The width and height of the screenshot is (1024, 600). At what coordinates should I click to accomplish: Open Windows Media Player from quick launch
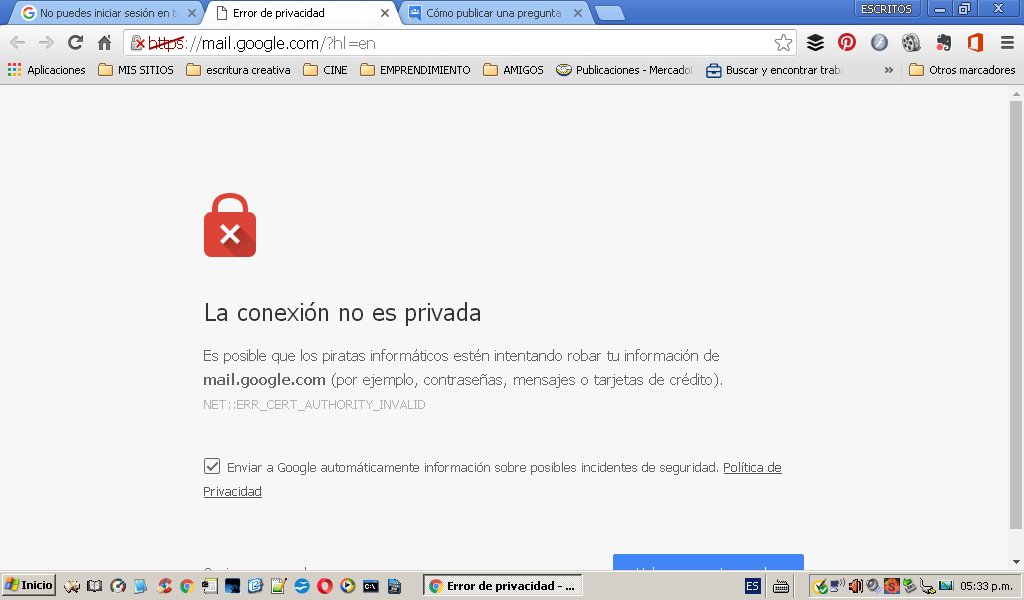point(347,586)
